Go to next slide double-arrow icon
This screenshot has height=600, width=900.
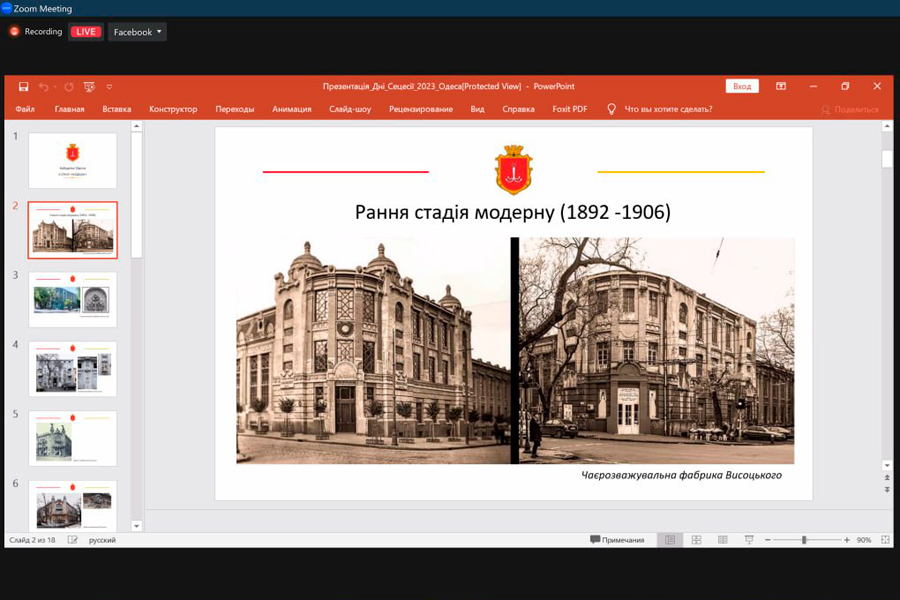click(887, 490)
